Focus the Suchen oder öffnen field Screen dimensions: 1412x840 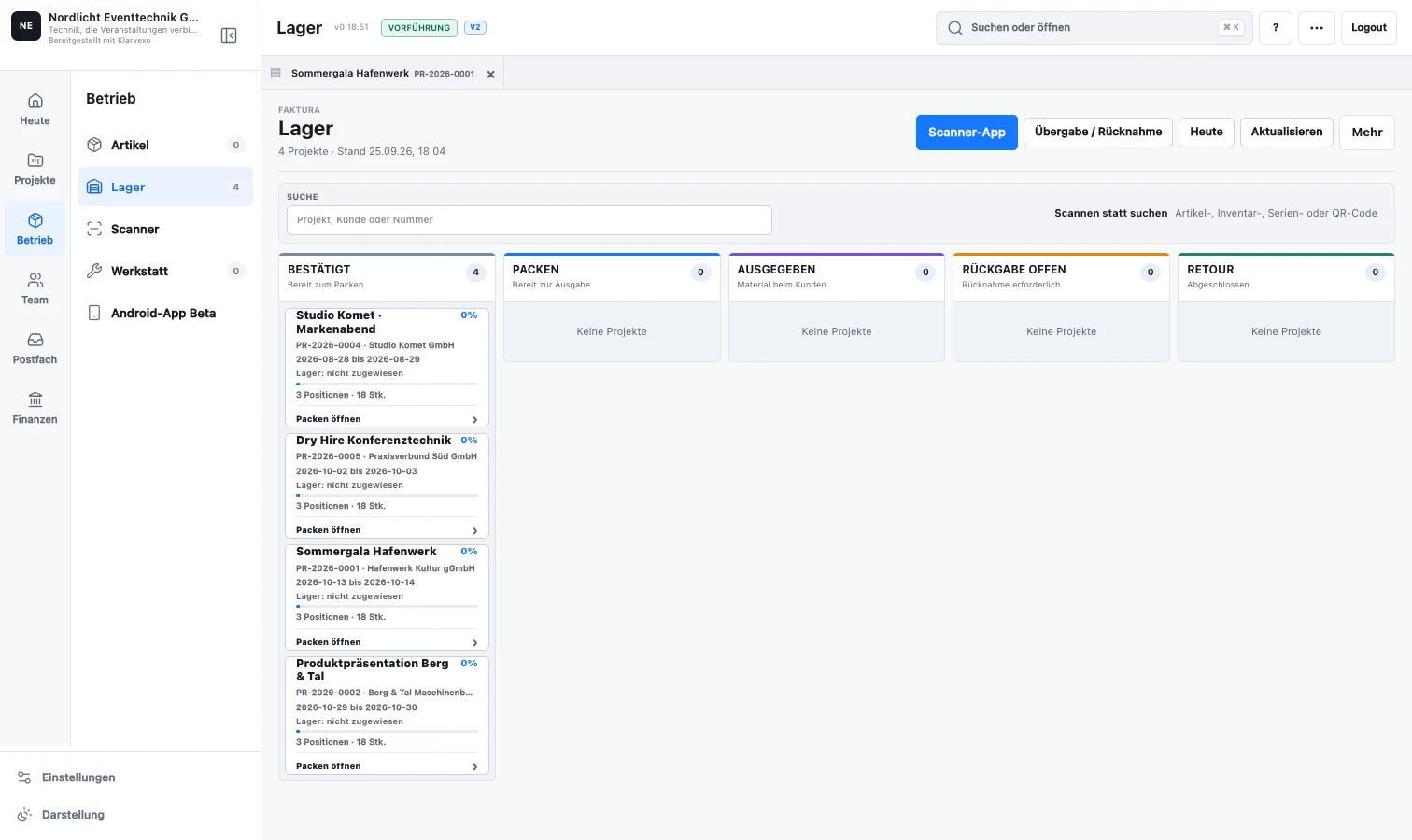(x=1094, y=28)
